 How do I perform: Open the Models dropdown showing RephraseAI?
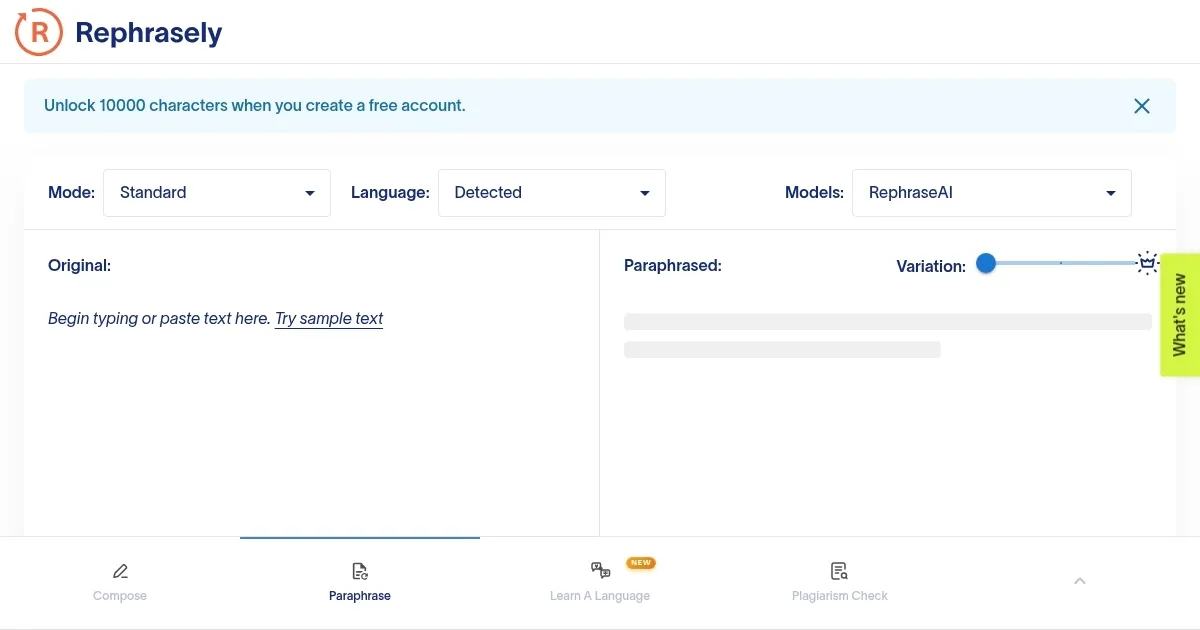coord(991,193)
